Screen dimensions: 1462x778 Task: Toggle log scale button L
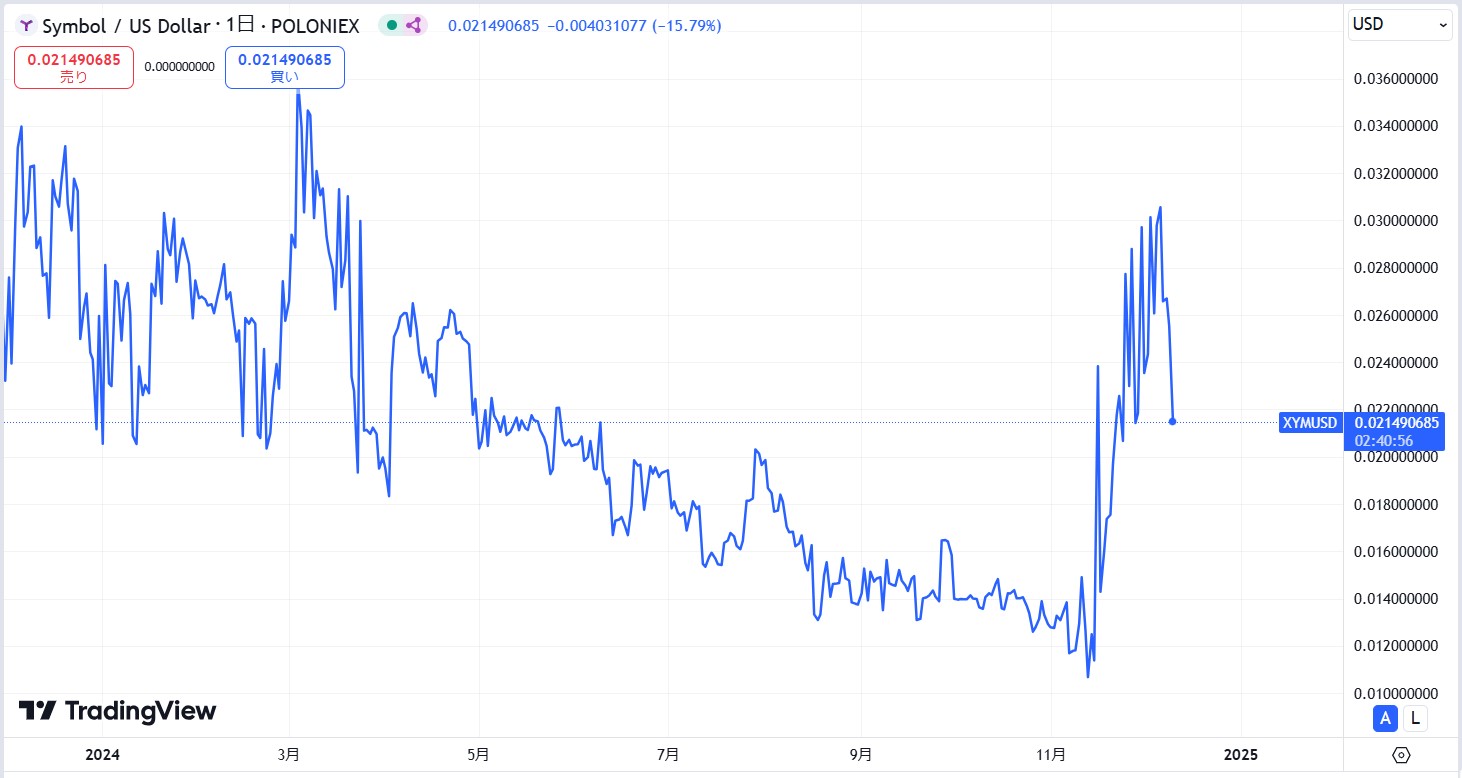tap(1415, 717)
